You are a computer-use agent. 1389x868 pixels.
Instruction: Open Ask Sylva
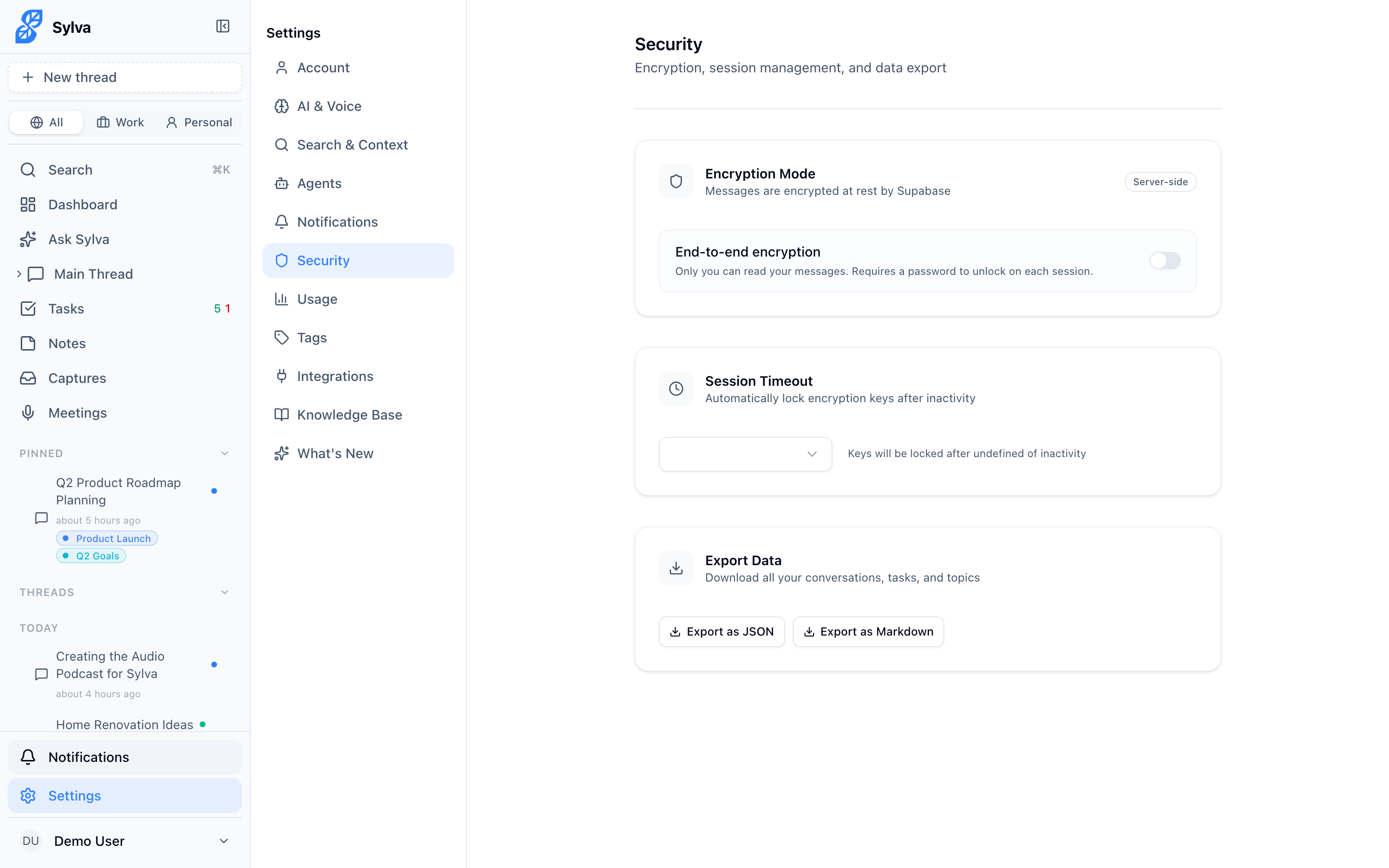tap(124, 239)
